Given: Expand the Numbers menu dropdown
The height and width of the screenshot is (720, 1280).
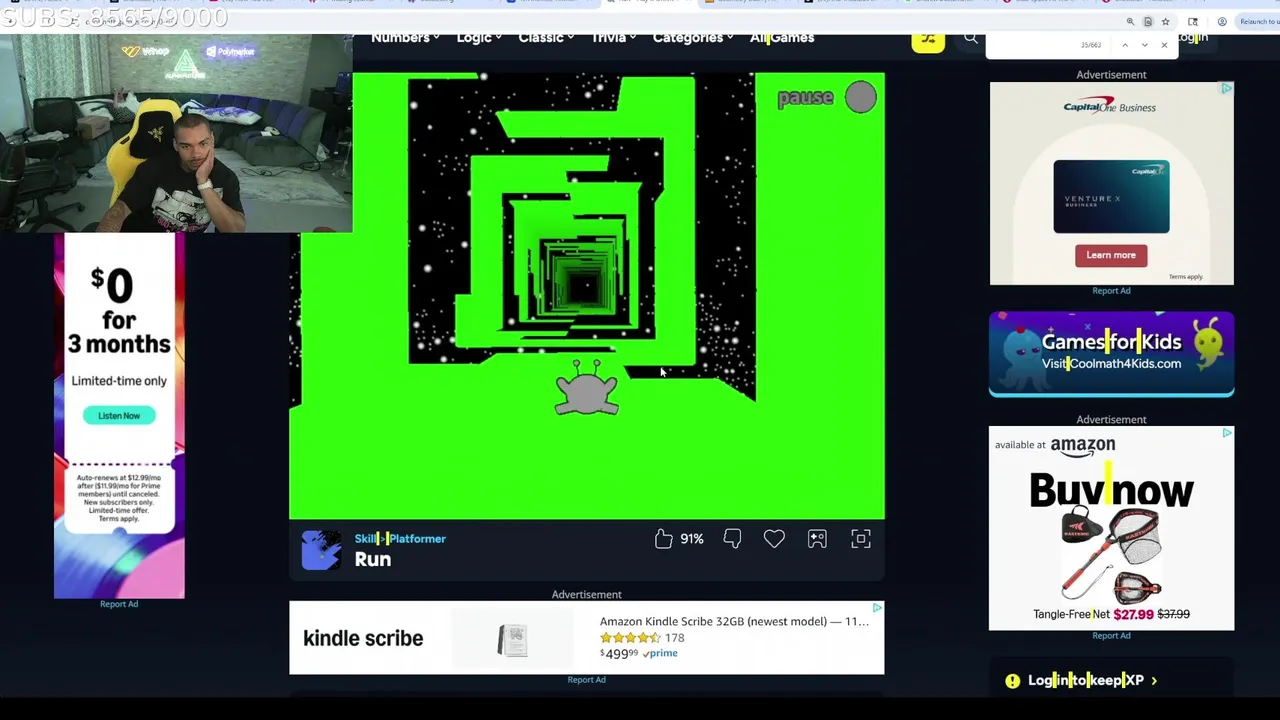Looking at the screenshot, I should (x=405, y=37).
